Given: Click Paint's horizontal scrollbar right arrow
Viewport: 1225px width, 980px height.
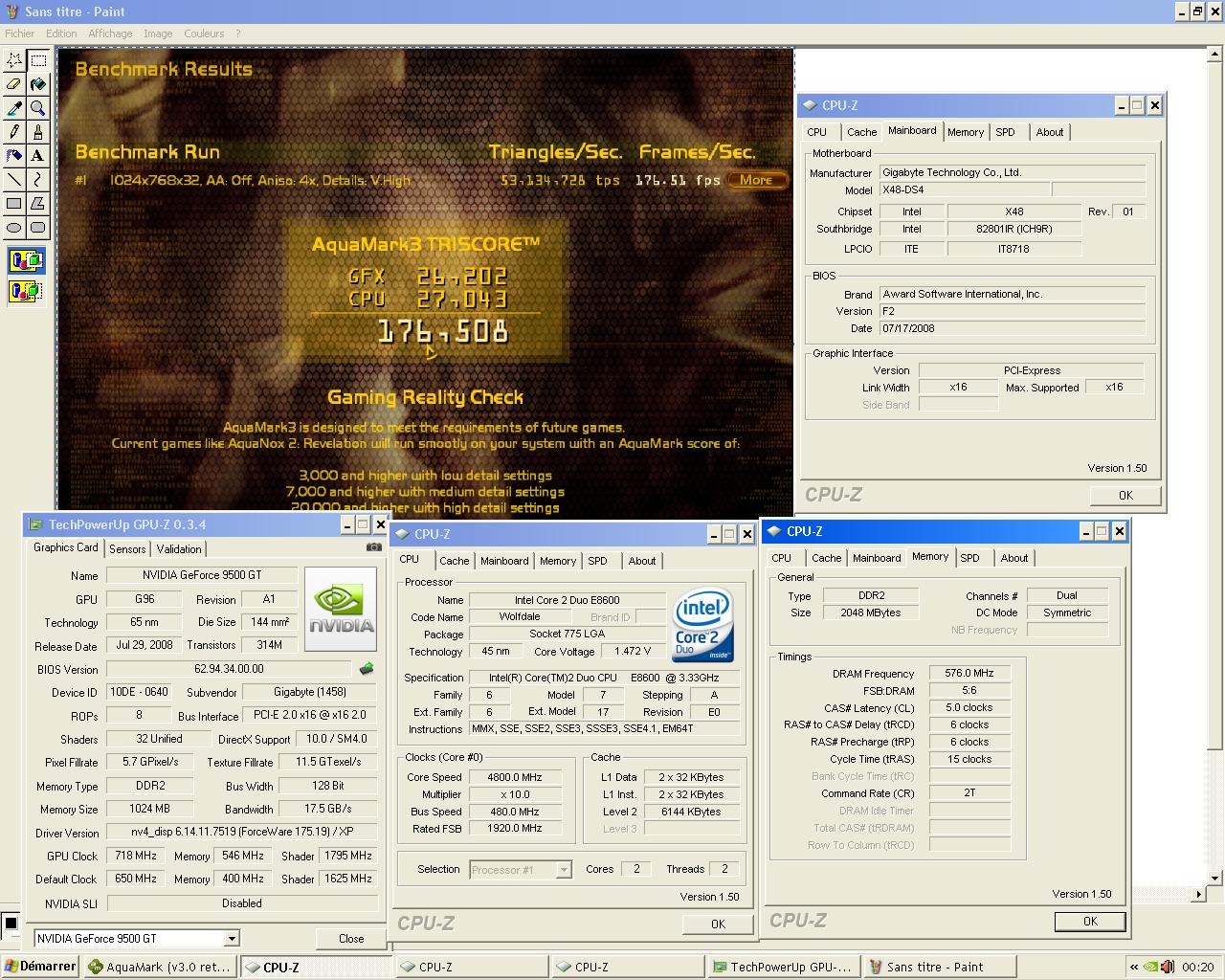Looking at the screenshot, I should [x=1199, y=894].
